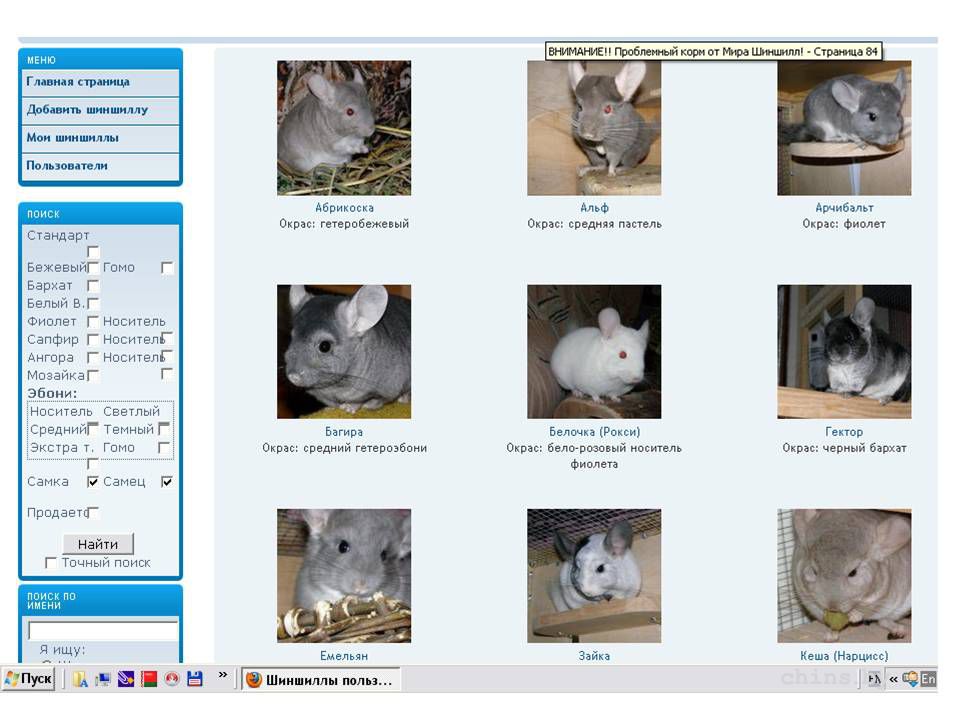The height and width of the screenshot is (720, 960).
Task: Uncheck the Самец checkbox
Action: click(167, 482)
